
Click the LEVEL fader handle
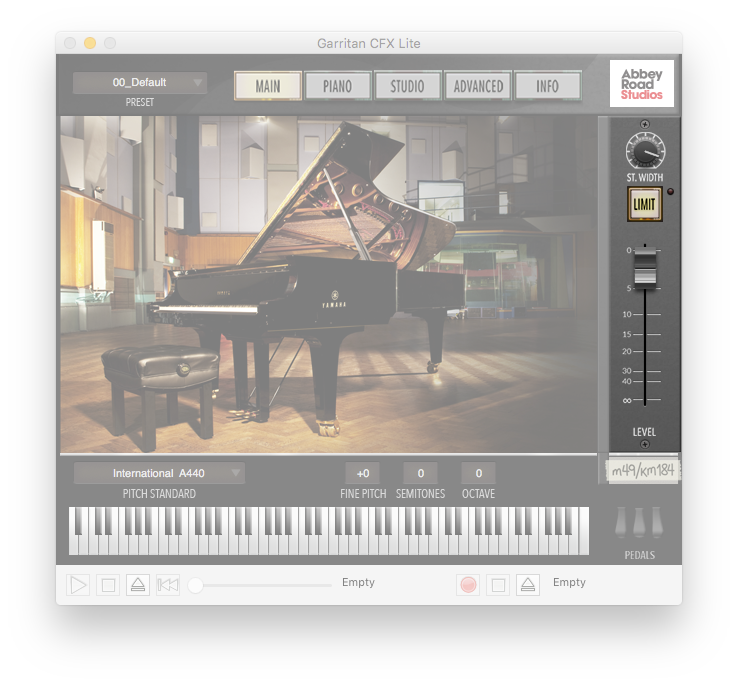645,266
